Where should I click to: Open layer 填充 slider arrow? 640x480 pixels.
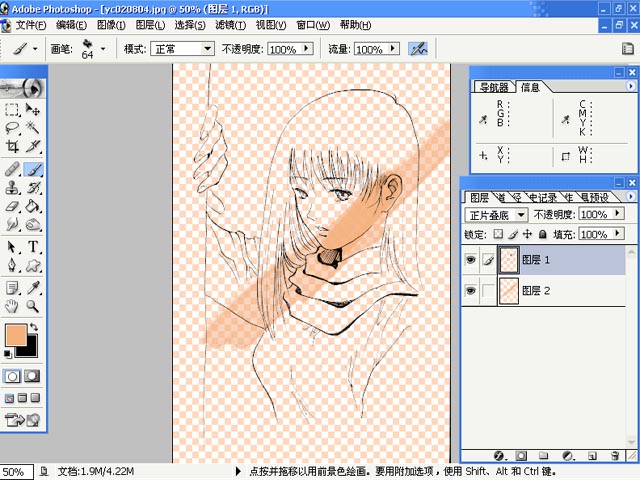pyautogui.click(x=618, y=234)
